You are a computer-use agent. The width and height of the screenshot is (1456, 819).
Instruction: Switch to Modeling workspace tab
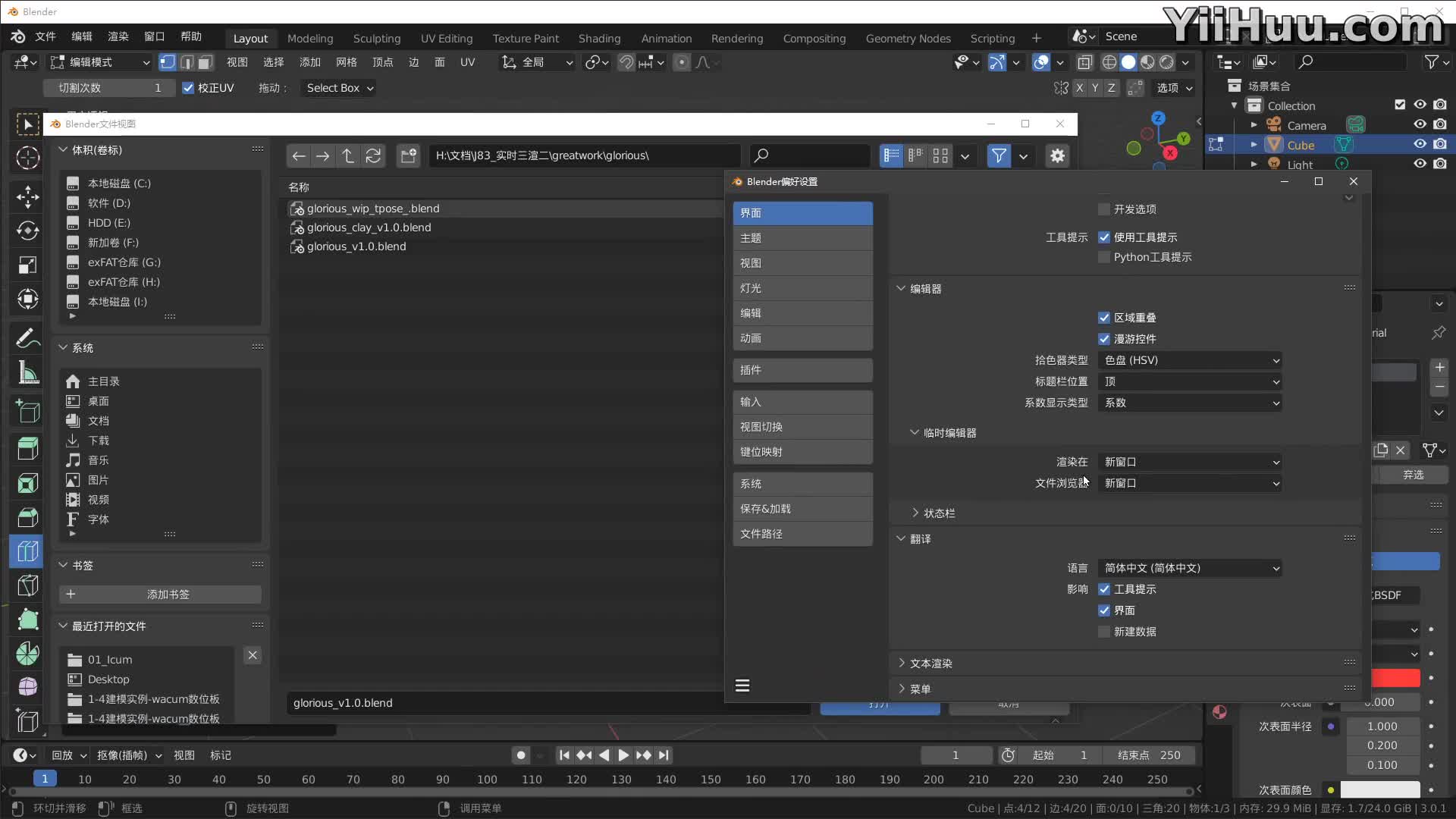pos(310,38)
